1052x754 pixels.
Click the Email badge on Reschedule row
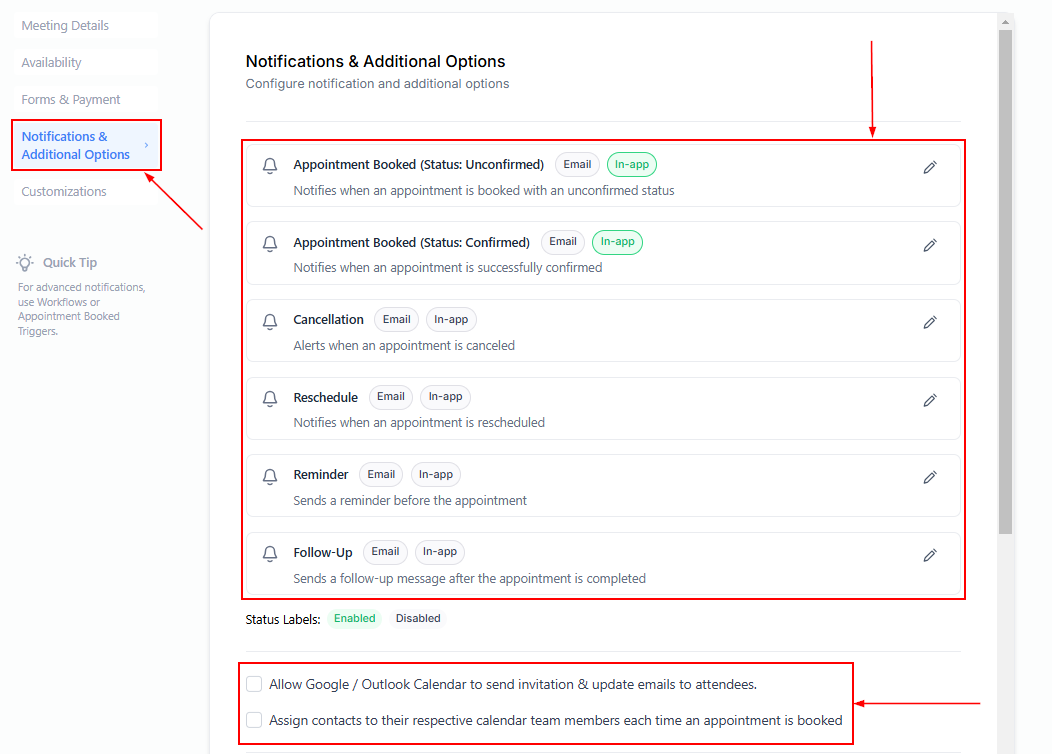point(390,397)
